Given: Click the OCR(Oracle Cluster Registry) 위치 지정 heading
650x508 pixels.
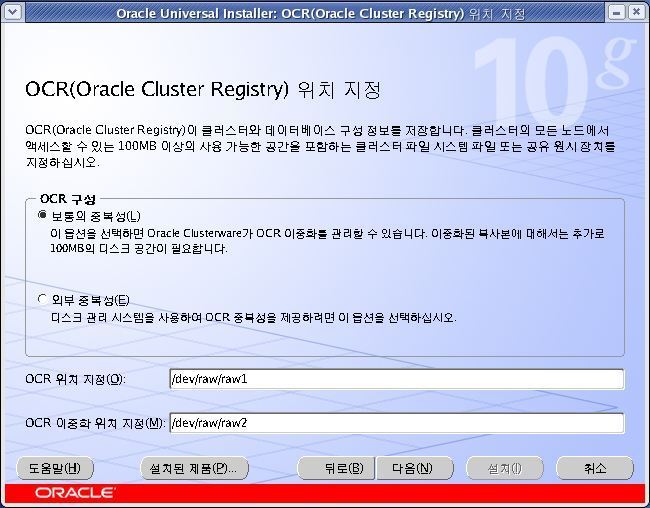Looking at the screenshot, I should pyautogui.click(x=203, y=90).
